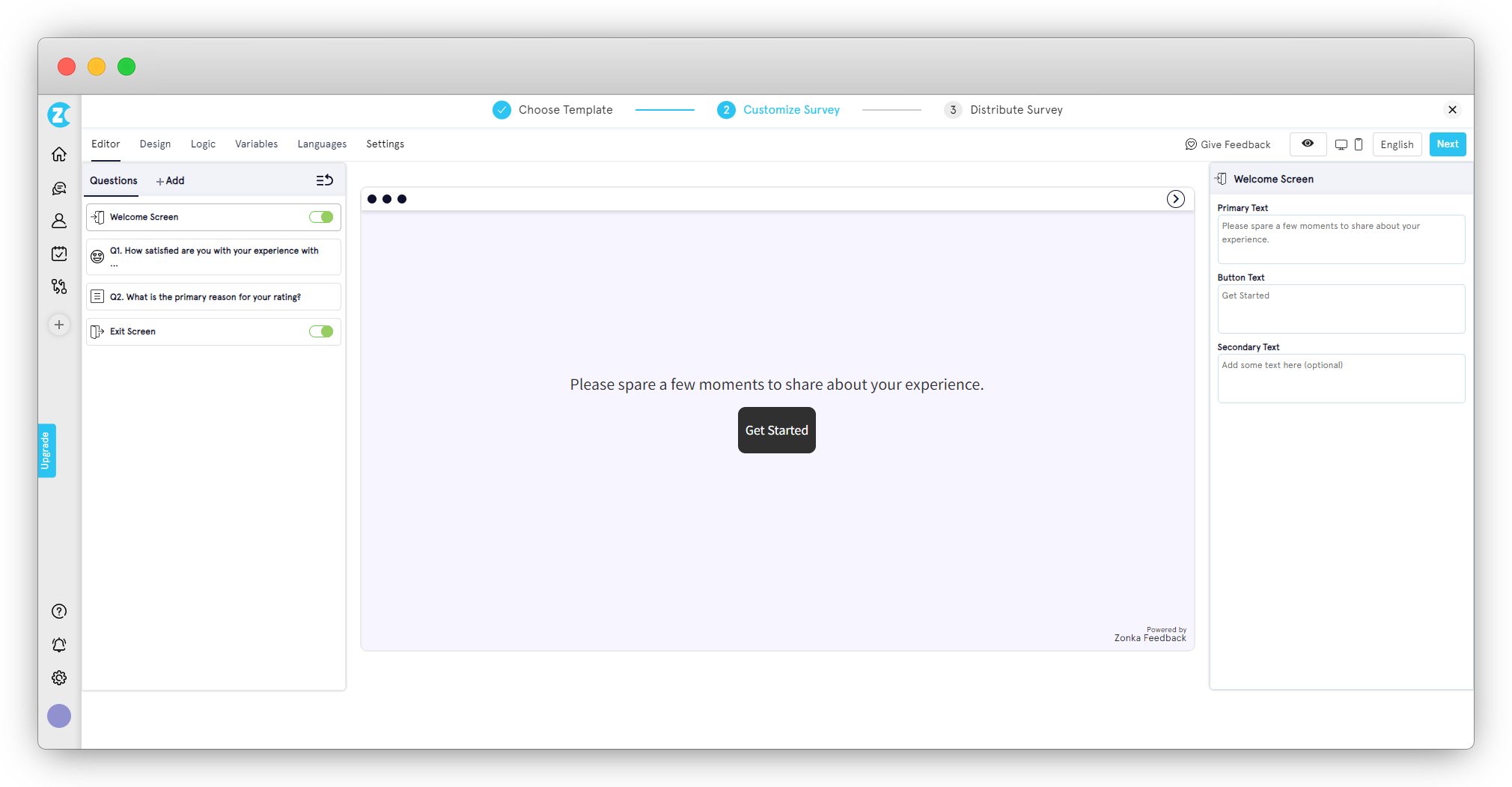Screen dimensions: 1512x787
Task: Open the settings gear icon
Action: coord(59,678)
